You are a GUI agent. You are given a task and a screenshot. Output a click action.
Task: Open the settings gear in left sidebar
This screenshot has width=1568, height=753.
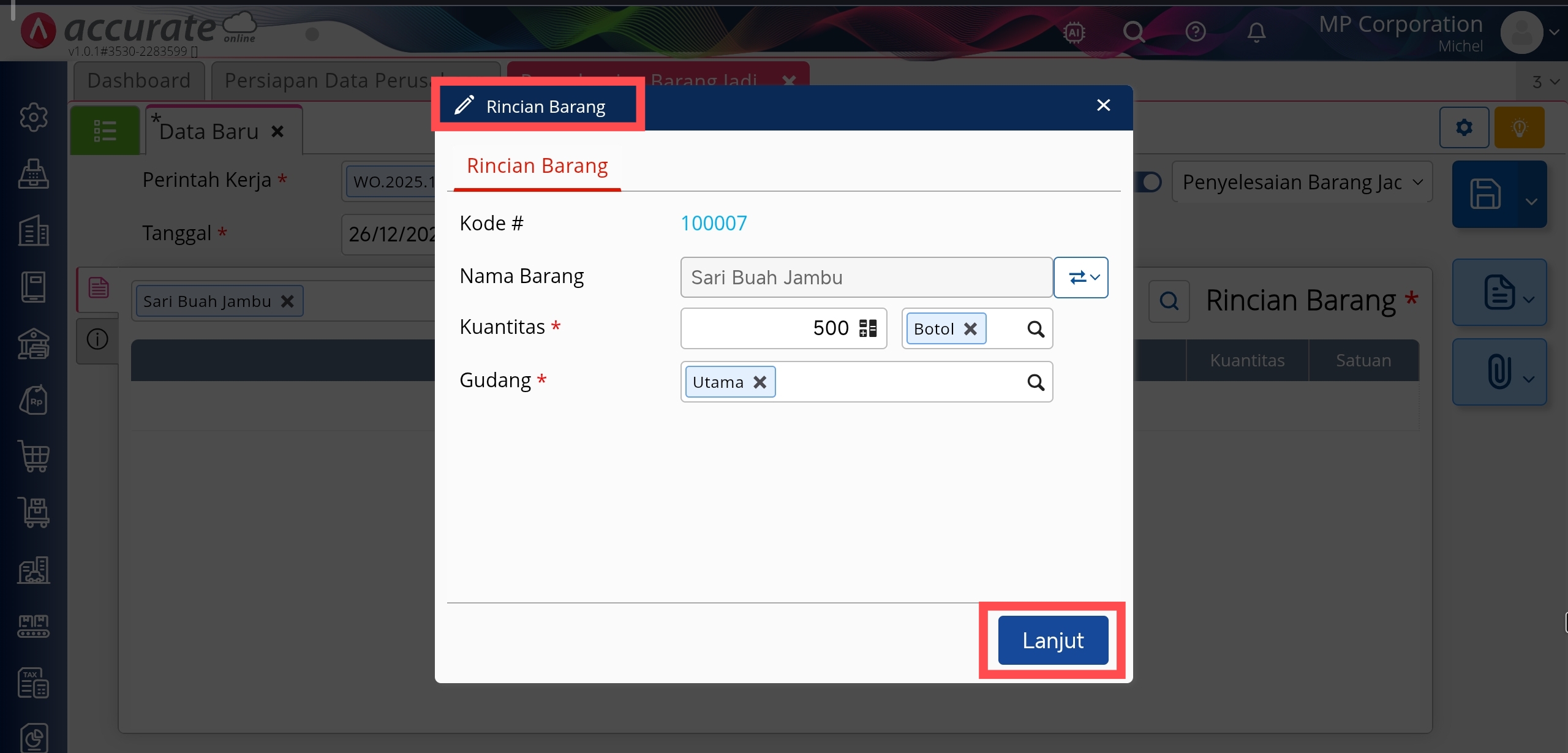pos(34,116)
